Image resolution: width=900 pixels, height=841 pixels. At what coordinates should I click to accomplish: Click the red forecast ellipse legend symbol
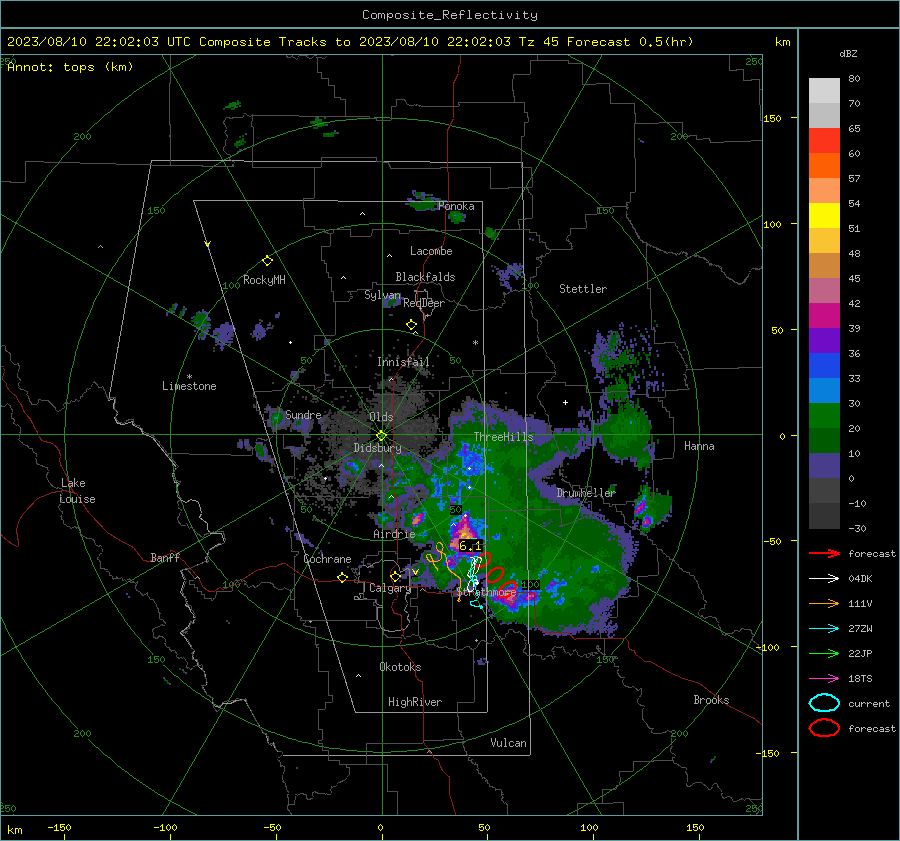tap(824, 728)
